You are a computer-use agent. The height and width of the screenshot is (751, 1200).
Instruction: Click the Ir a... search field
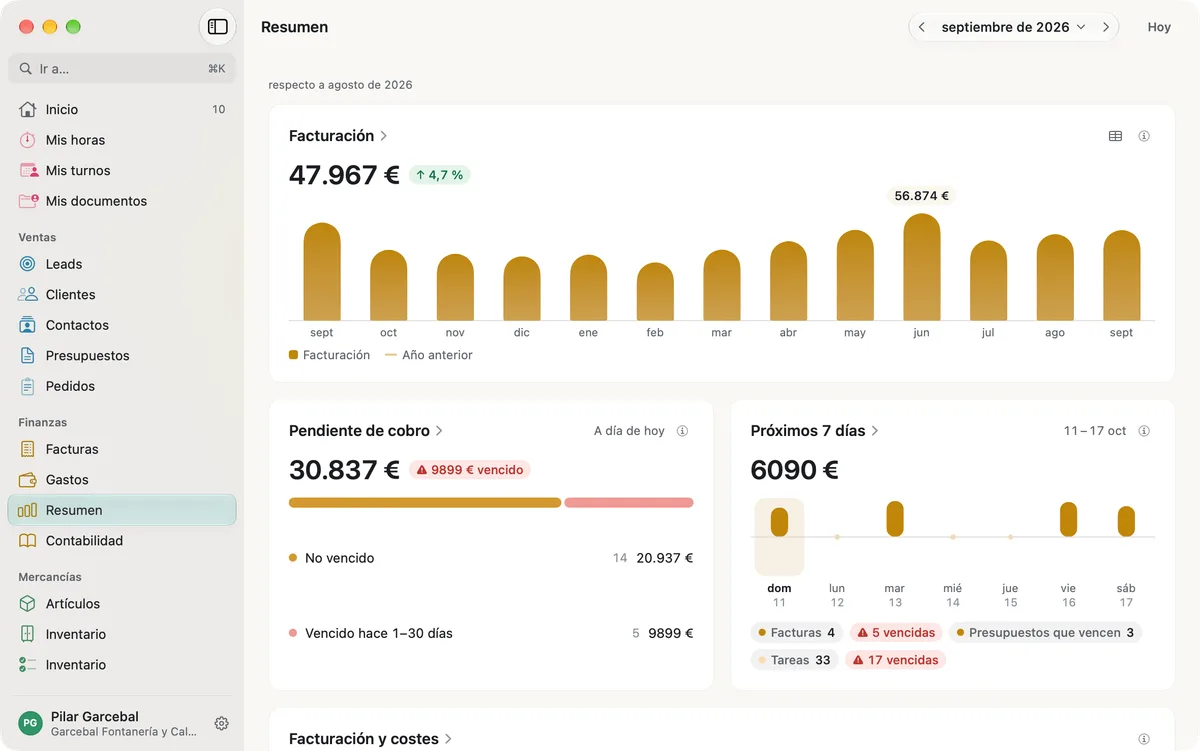(122, 69)
